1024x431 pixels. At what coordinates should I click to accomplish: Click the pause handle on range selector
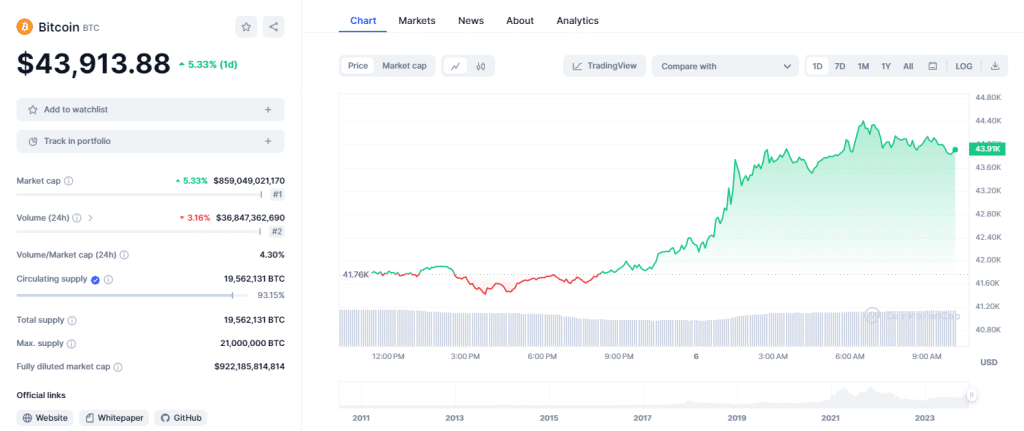tap(972, 394)
